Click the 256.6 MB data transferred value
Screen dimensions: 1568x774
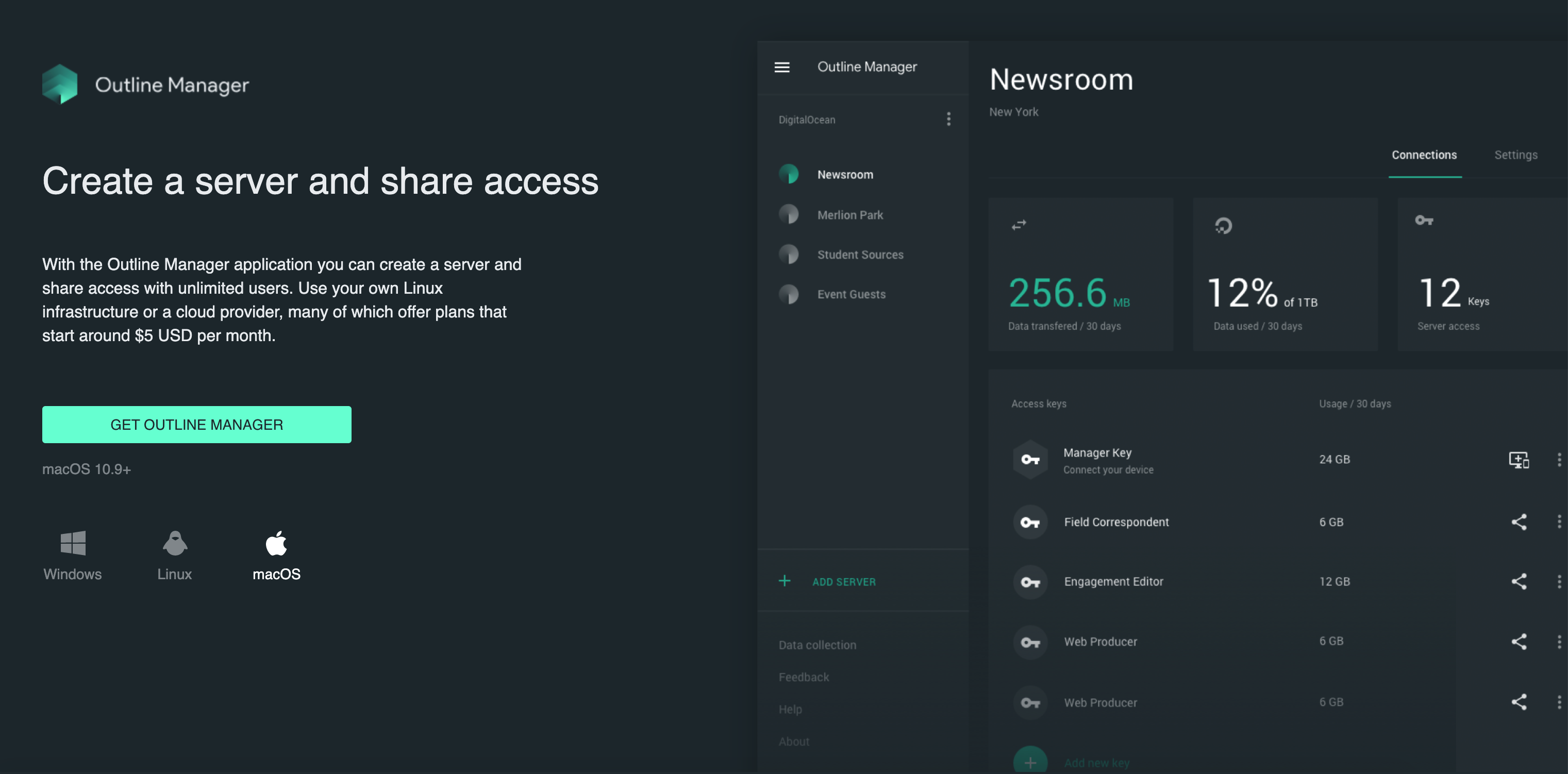pos(1069,293)
